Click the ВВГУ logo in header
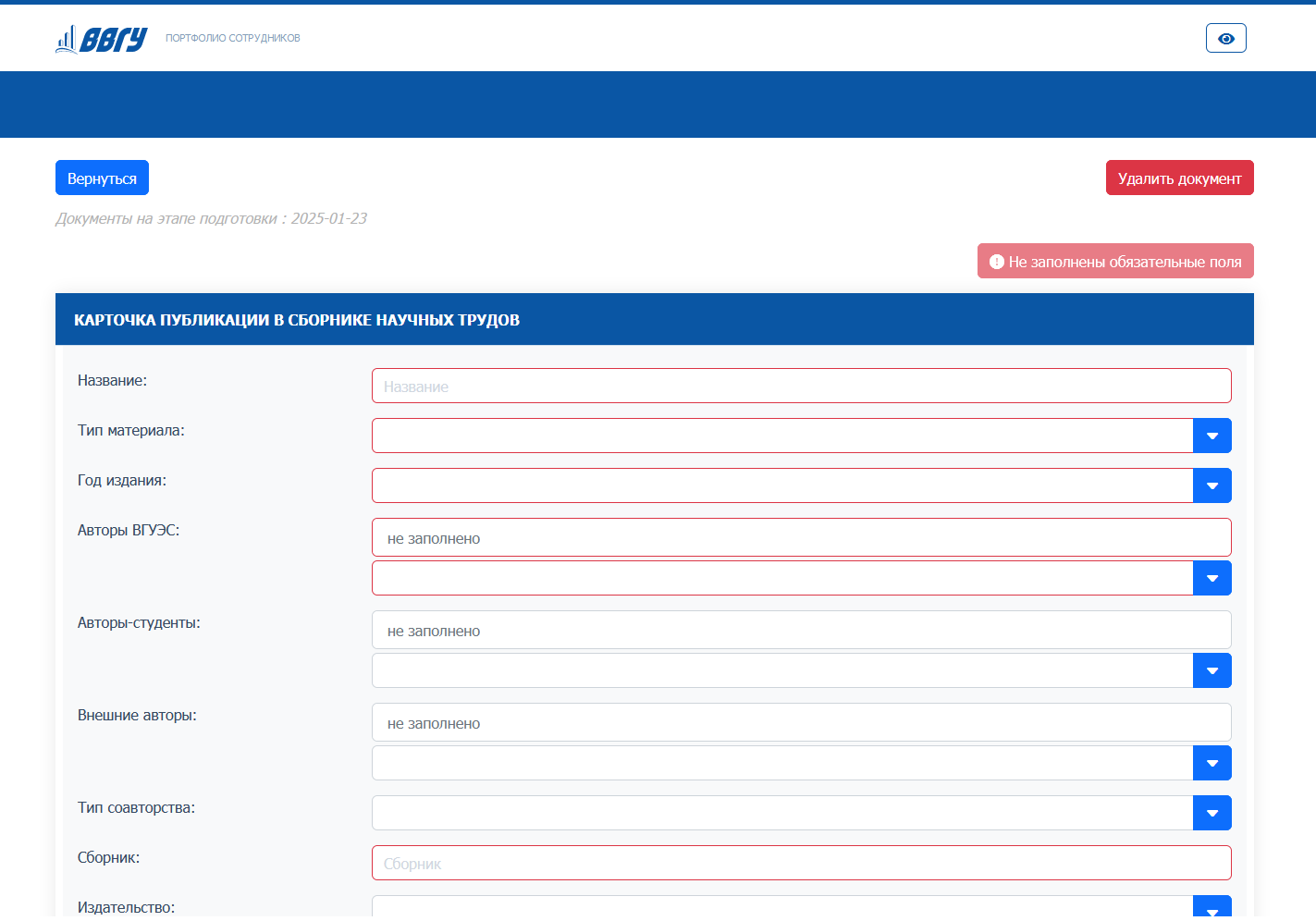The width and height of the screenshot is (1316, 921). click(102, 39)
